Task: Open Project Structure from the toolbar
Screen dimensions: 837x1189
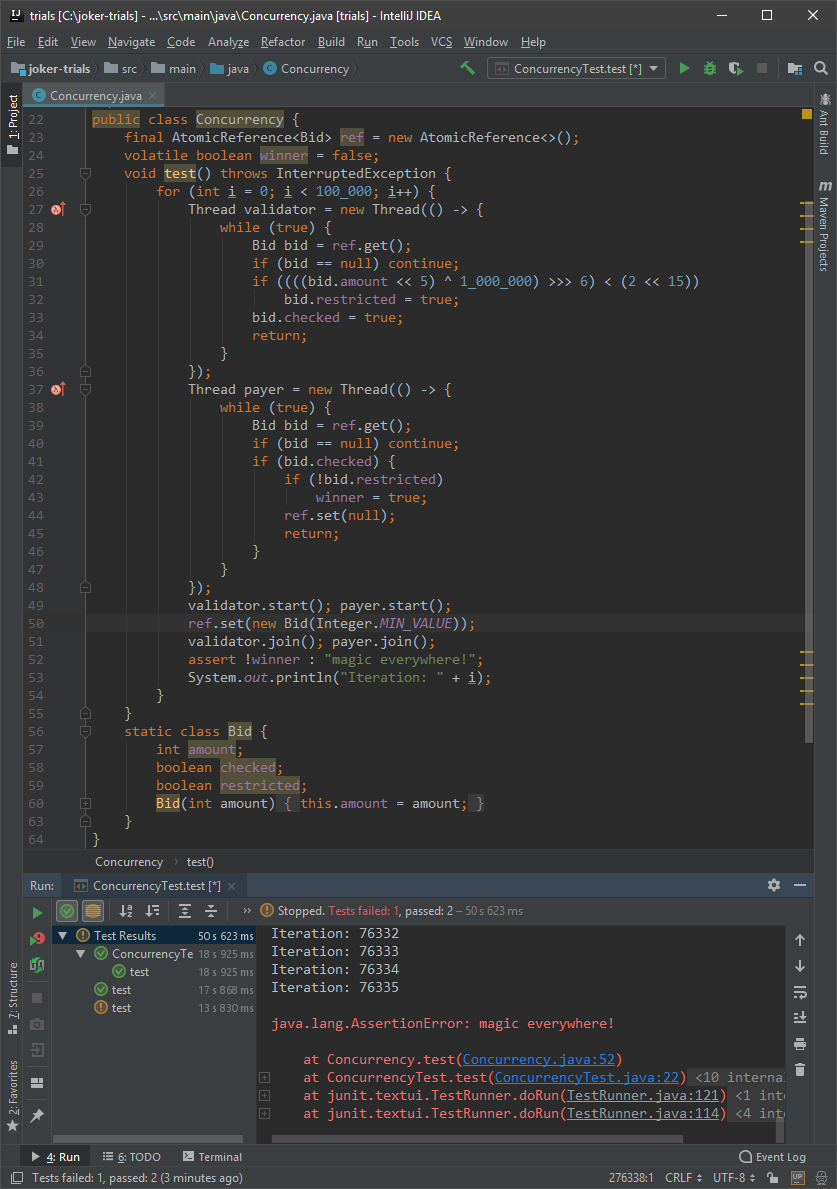Action: click(x=795, y=68)
